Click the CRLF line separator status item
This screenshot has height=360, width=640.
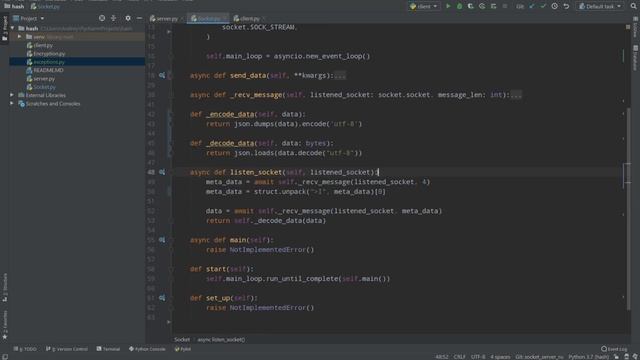(x=460, y=357)
